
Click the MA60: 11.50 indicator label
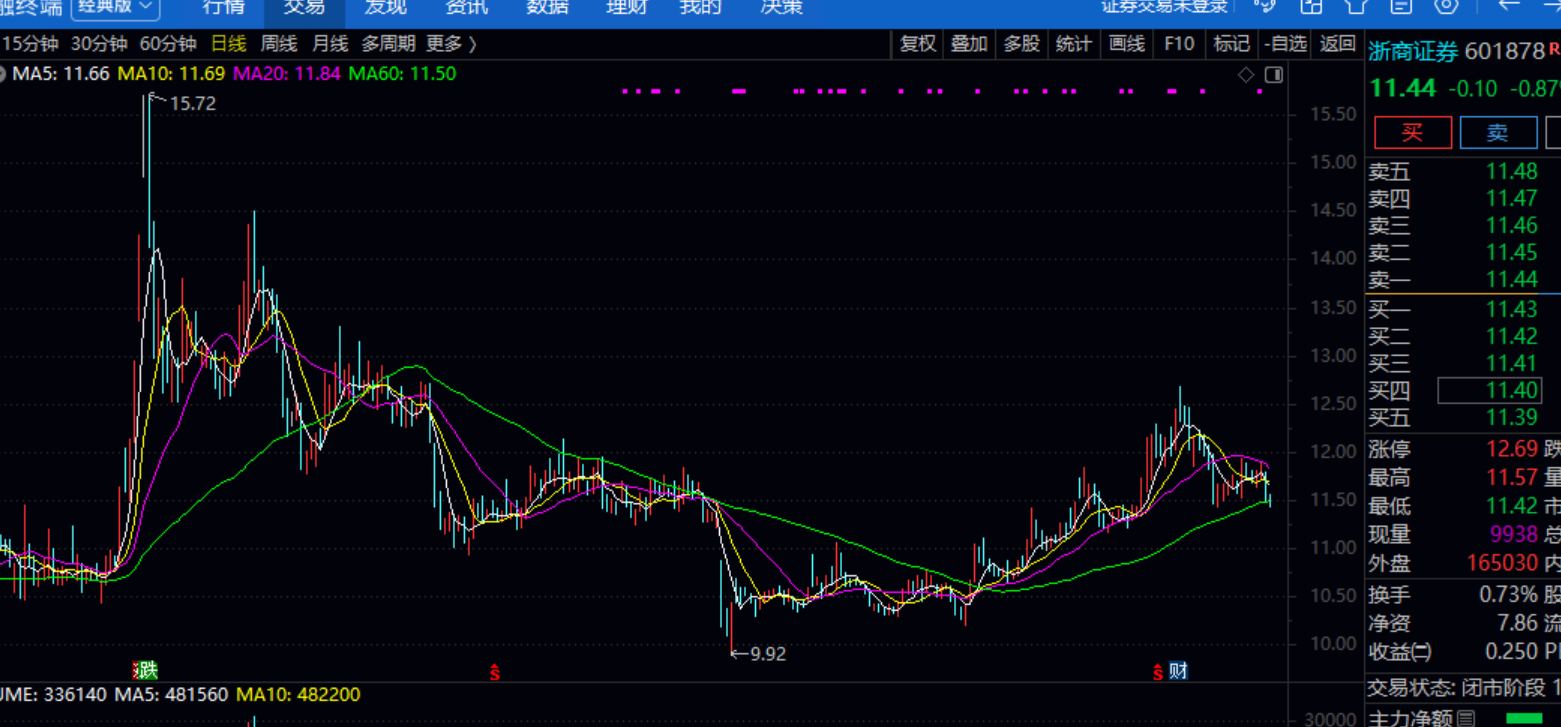pyautogui.click(x=402, y=73)
